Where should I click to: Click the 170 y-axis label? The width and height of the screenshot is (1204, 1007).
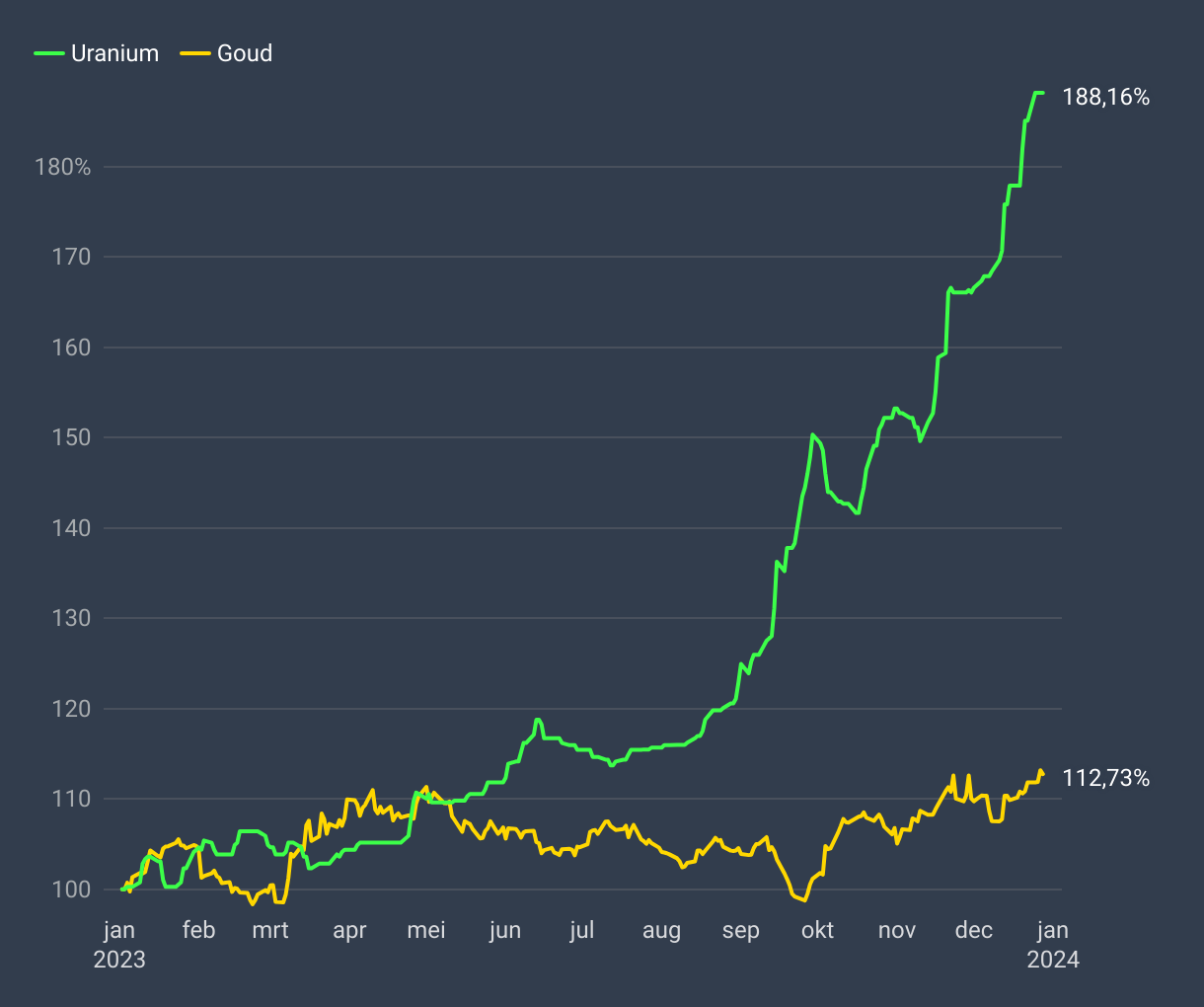pyautogui.click(x=71, y=257)
